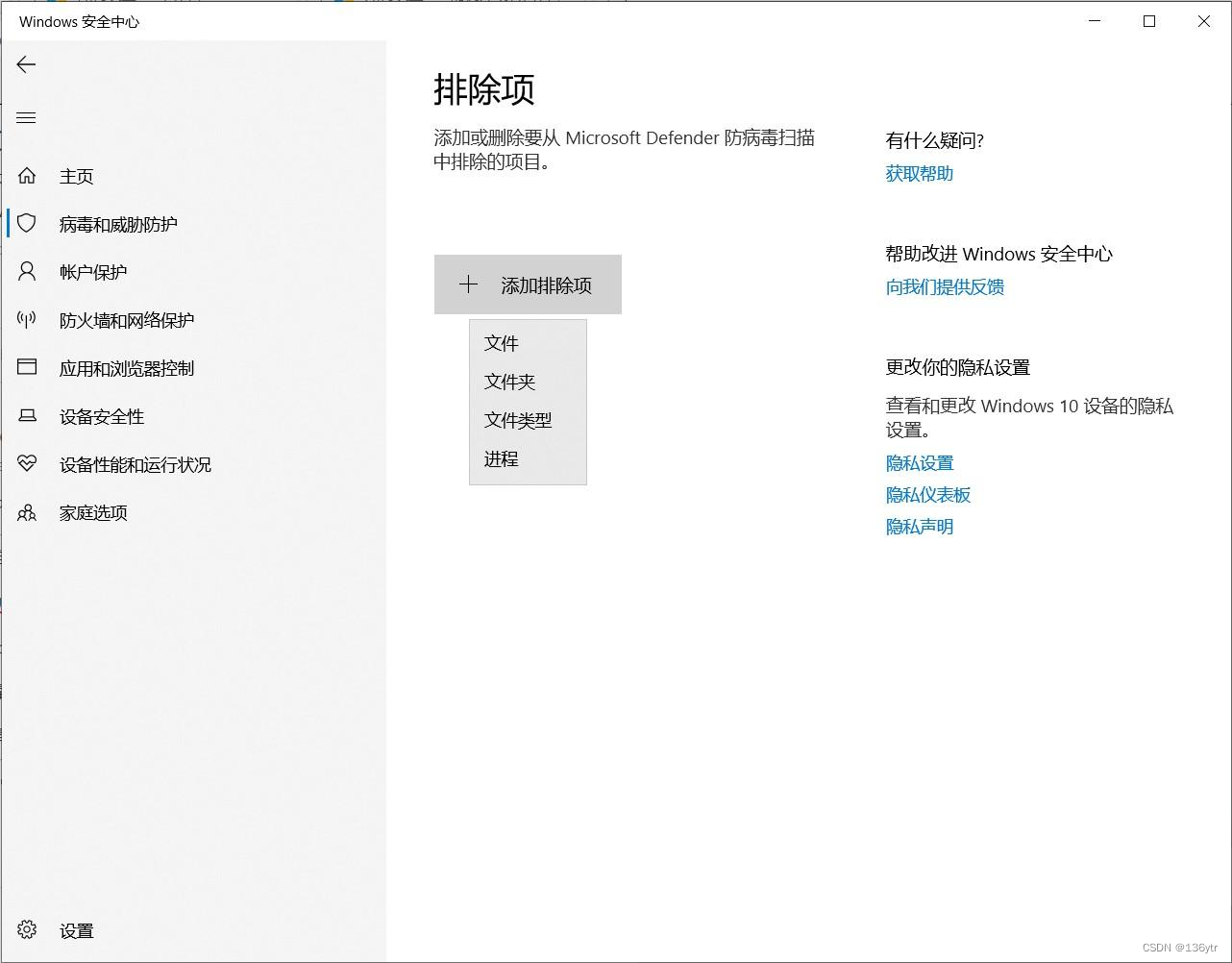1232x963 pixels.
Task: Open 设置 at sidebar bottom
Action: point(193,930)
